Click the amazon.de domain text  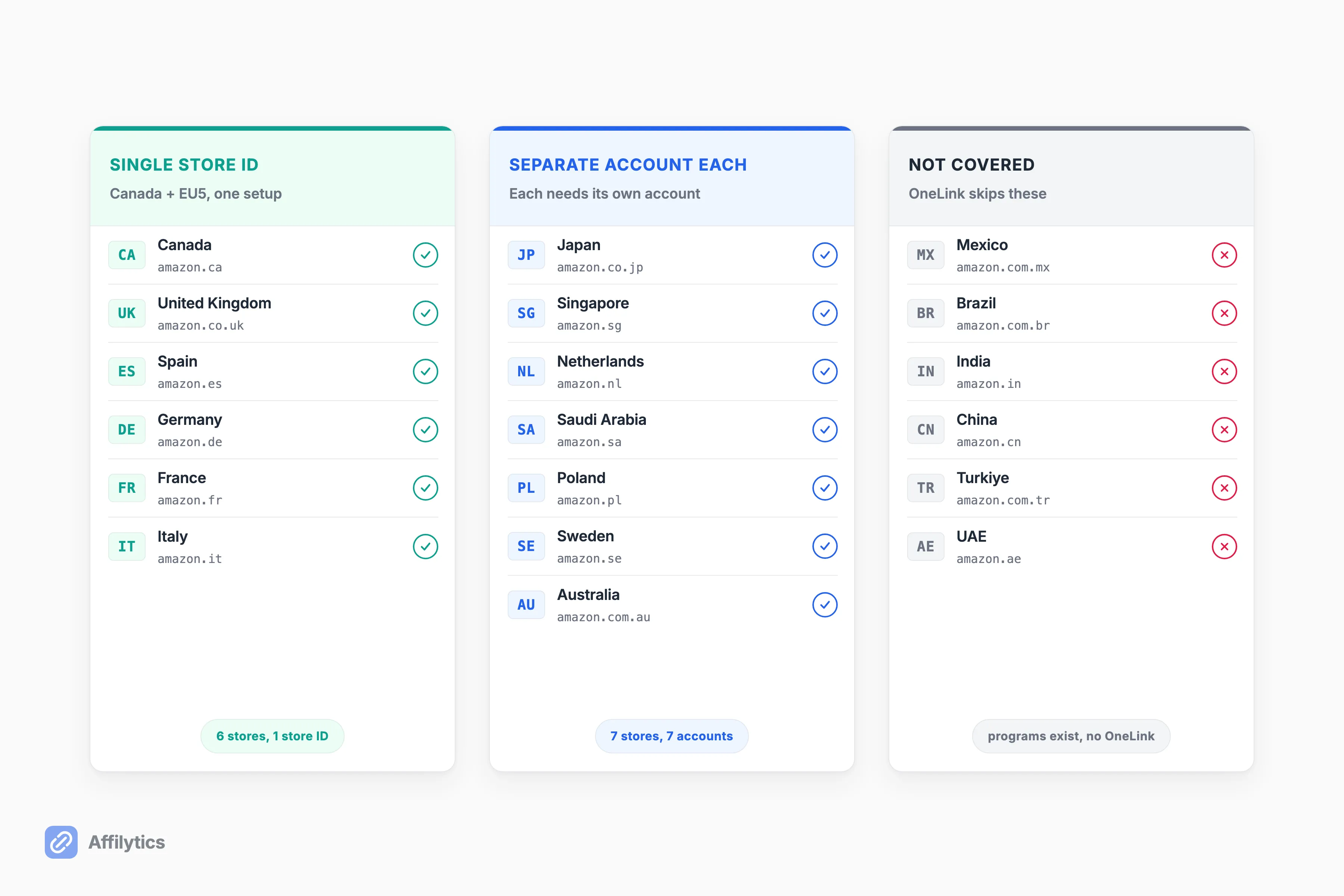(190, 442)
